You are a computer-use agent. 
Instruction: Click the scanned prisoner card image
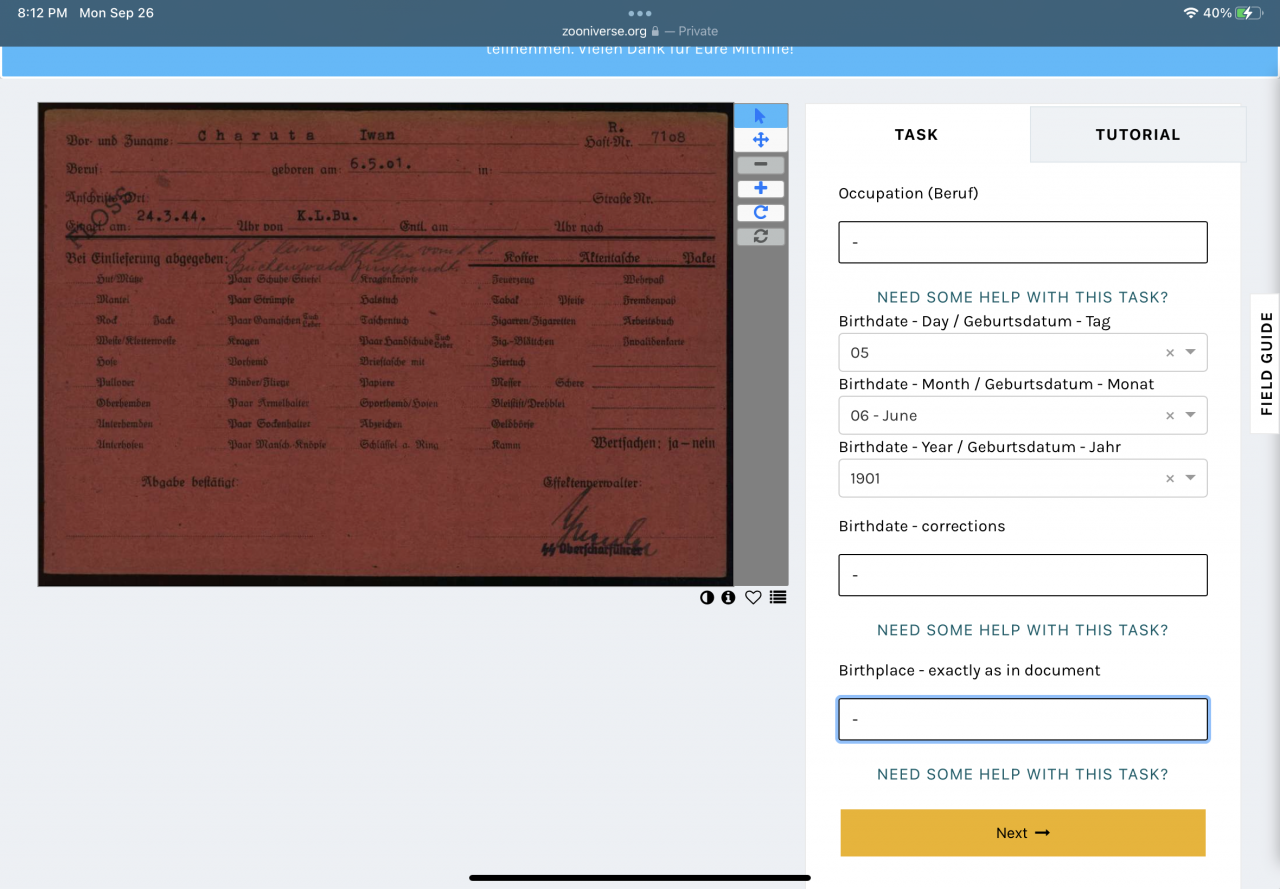pyautogui.click(x=385, y=344)
